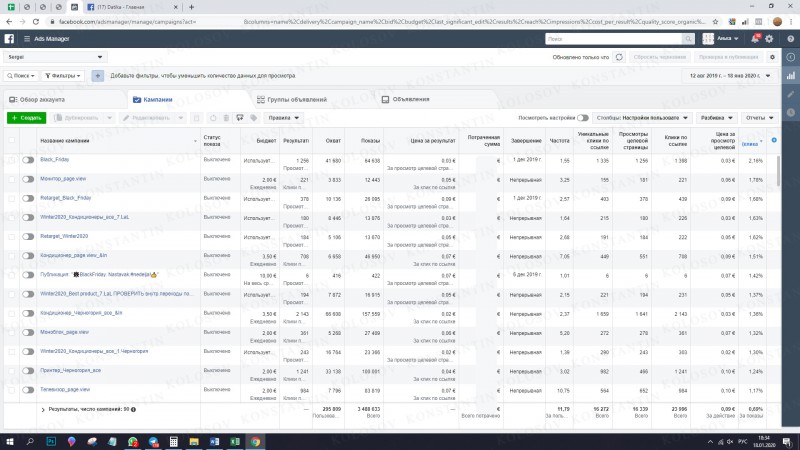
Task: Open the charts icon in right sidebar
Action: coord(791,76)
